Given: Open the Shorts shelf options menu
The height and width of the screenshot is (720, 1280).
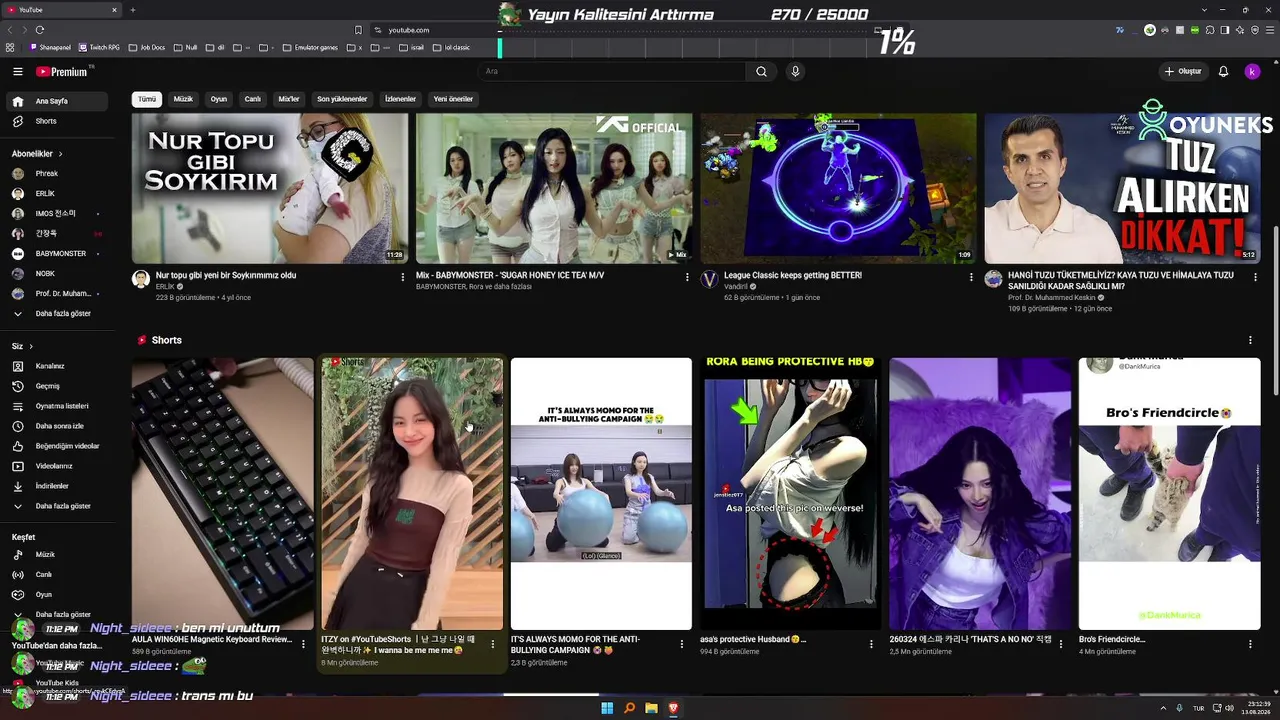Looking at the screenshot, I should [x=1250, y=340].
